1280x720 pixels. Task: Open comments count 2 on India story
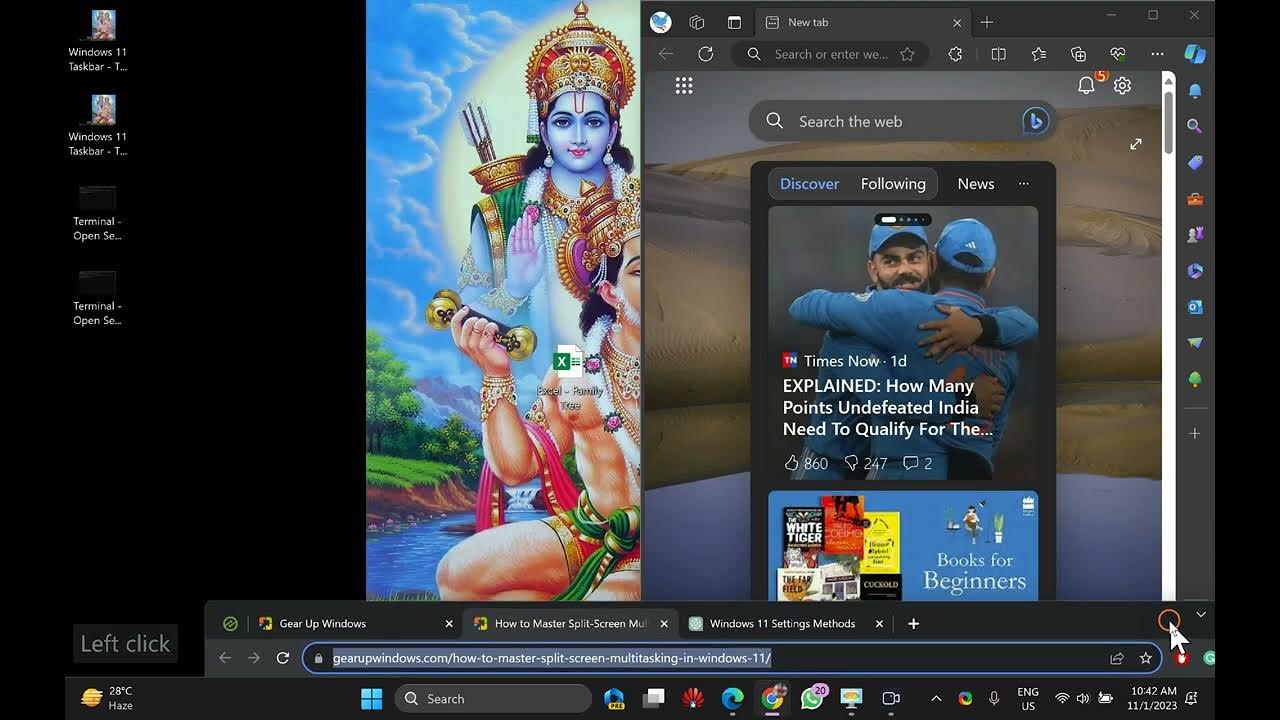[x=918, y=463]
